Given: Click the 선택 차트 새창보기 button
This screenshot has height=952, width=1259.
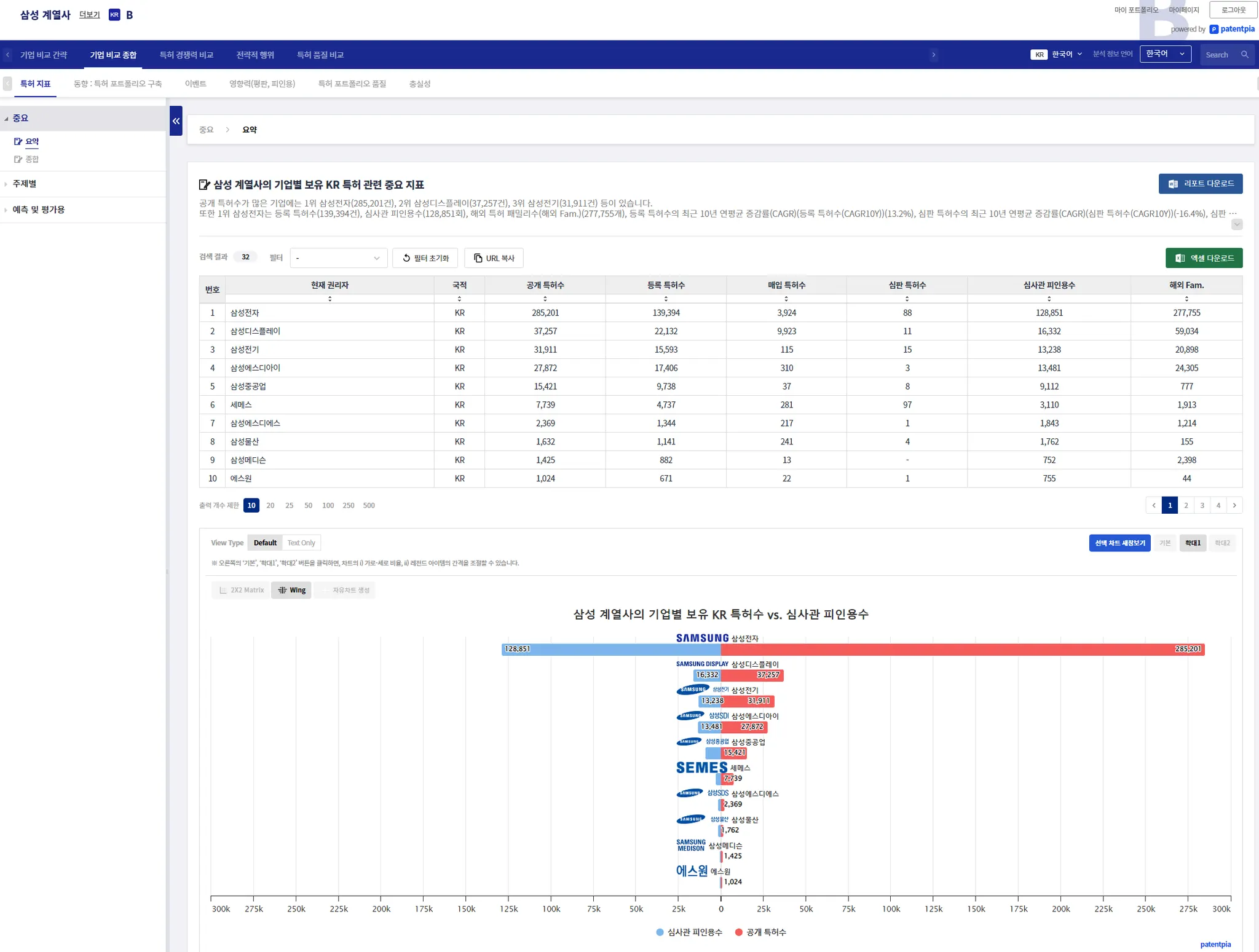Looking at the screenshot, I should pyautogui.click(x=1119, y=543).
